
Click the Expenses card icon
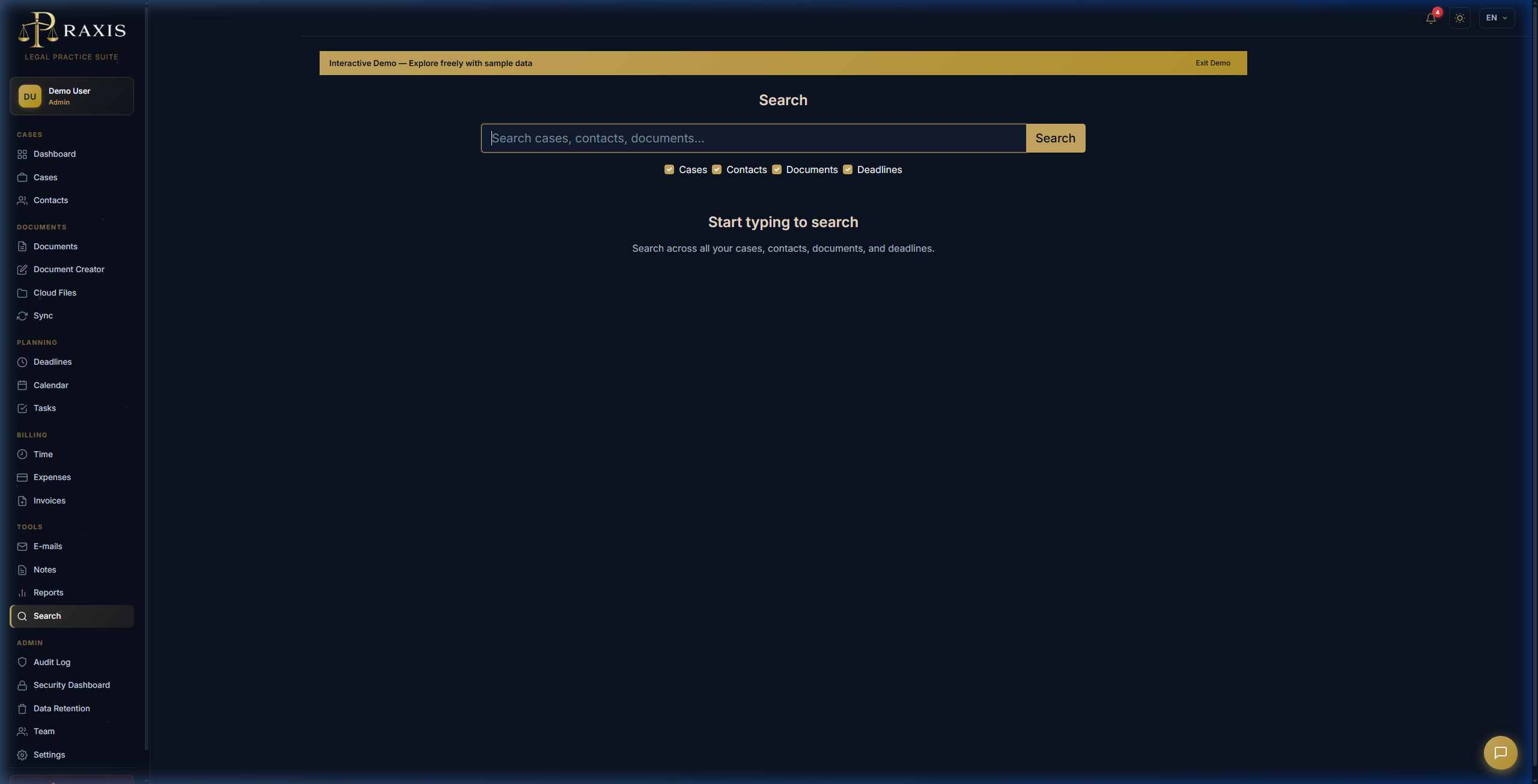click(22, 478)
